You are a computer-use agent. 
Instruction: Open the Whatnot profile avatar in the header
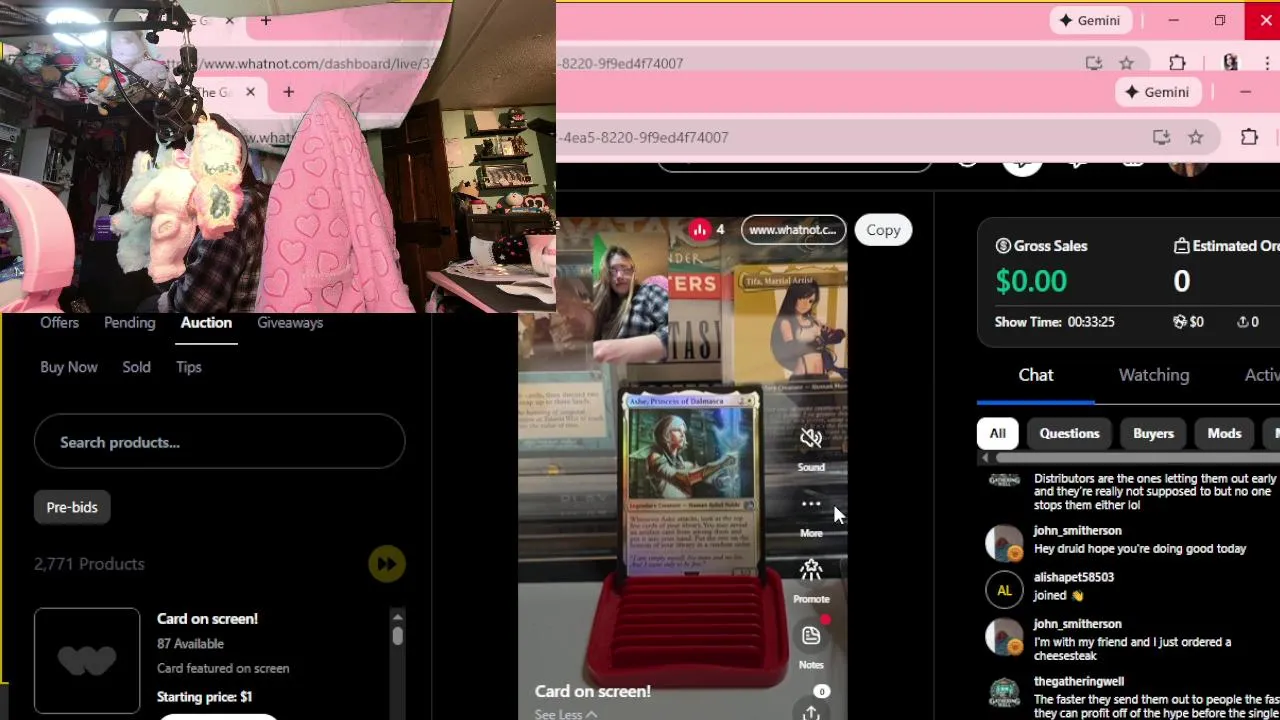1188,168
